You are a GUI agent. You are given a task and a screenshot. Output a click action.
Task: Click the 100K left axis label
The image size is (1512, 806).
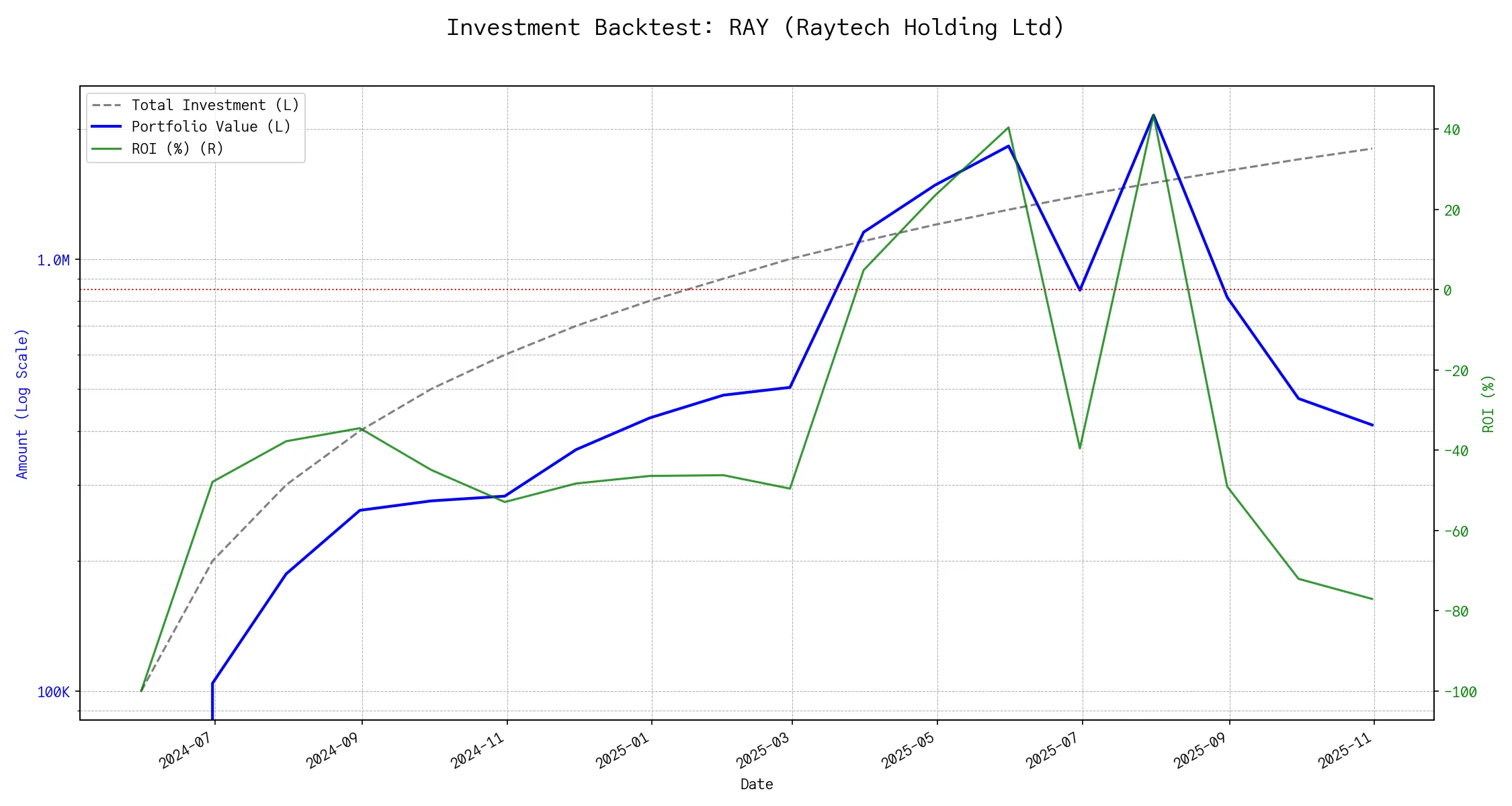pyautogui.click(x=53, y=692)
